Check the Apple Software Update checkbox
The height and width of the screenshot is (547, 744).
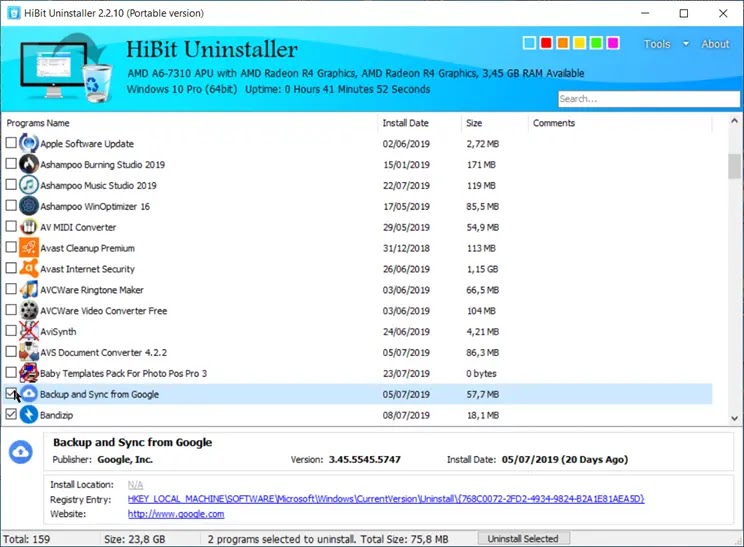tap(11, 142)
